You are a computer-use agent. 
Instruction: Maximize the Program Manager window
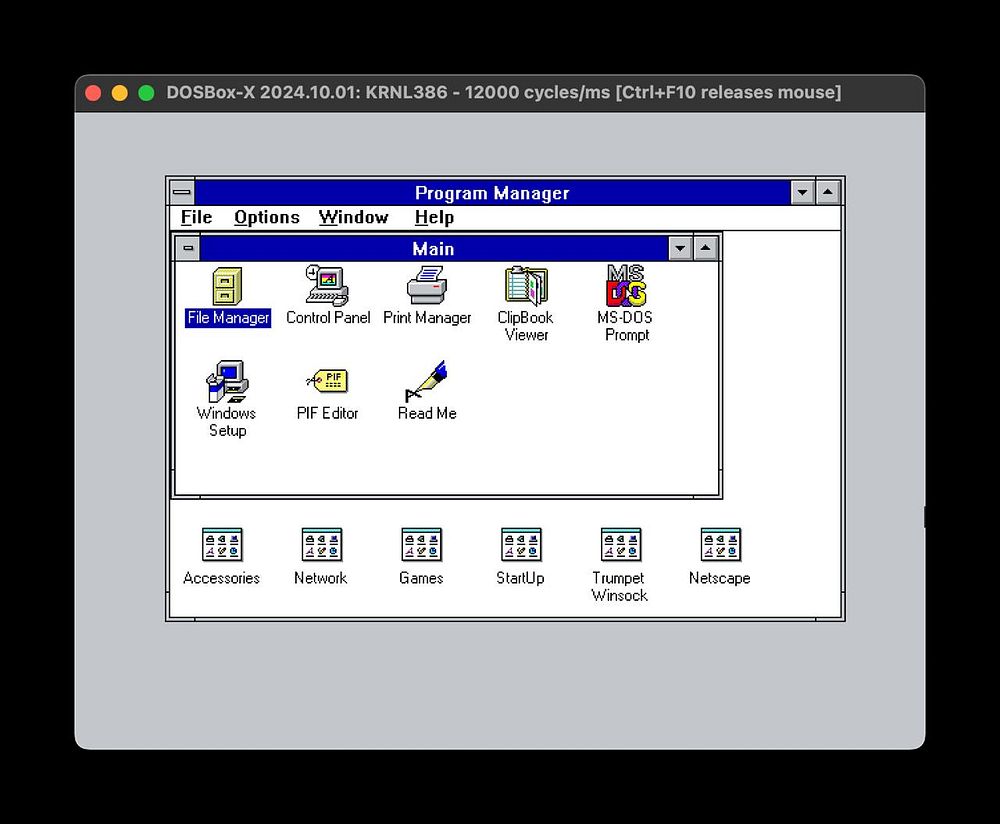828,192
